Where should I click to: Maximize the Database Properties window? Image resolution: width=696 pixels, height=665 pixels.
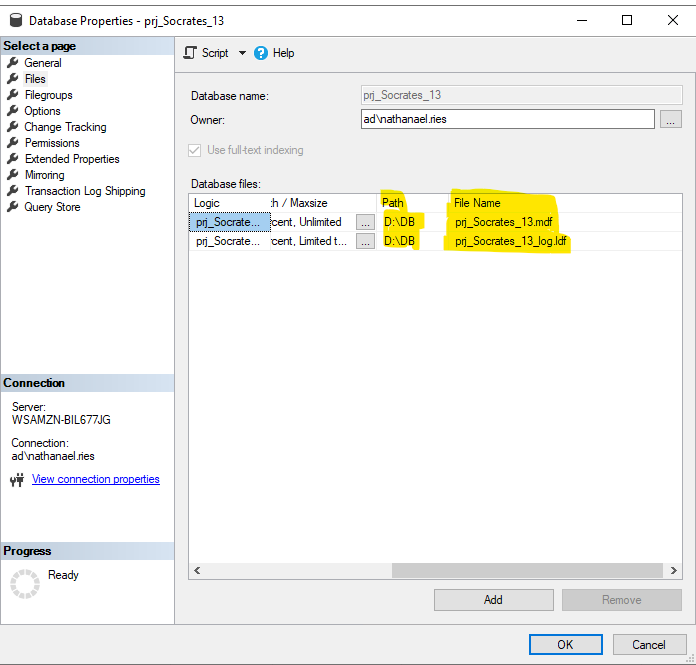click(x=627, y=20)
